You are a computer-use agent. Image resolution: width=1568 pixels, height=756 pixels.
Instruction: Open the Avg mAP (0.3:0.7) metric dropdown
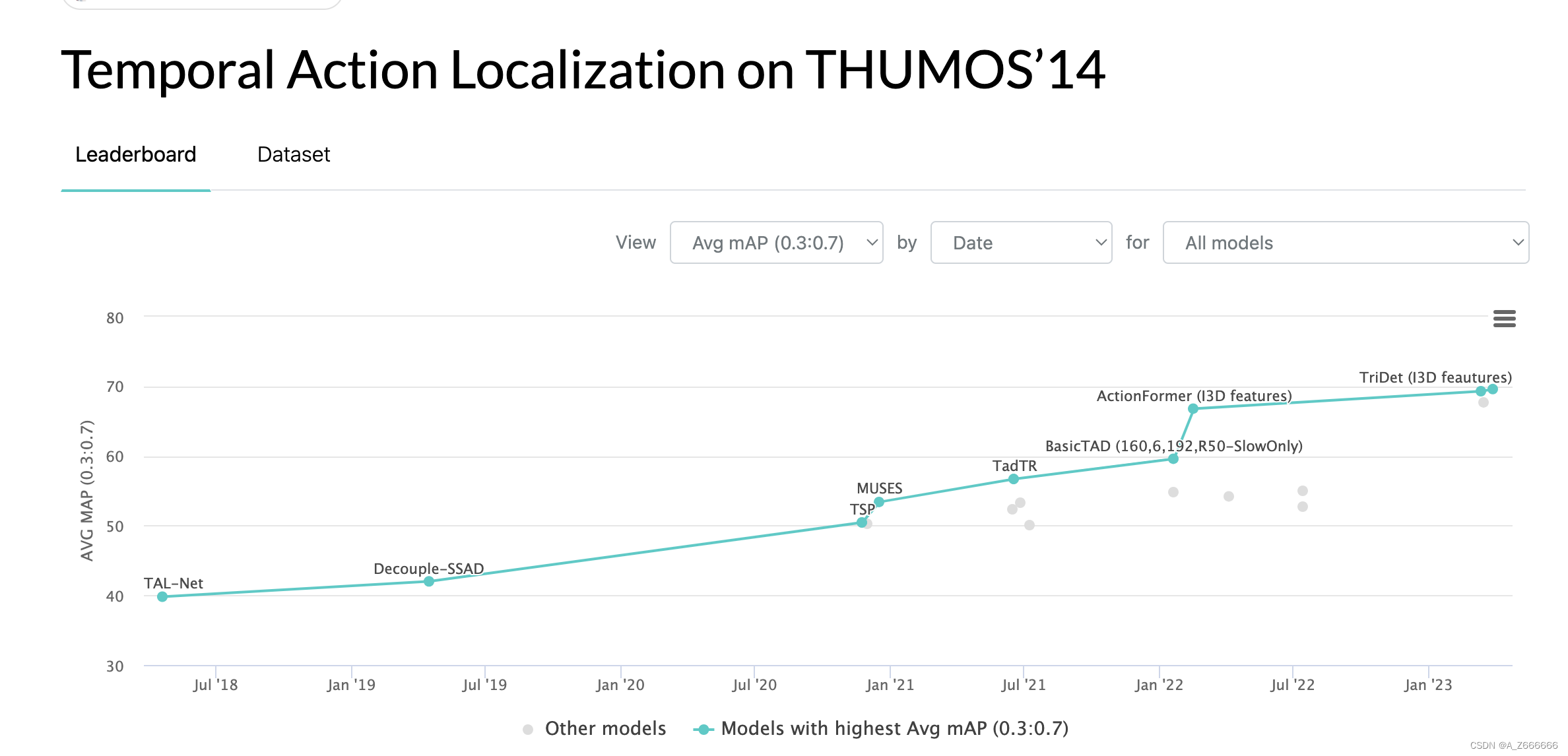pos(776,243)
